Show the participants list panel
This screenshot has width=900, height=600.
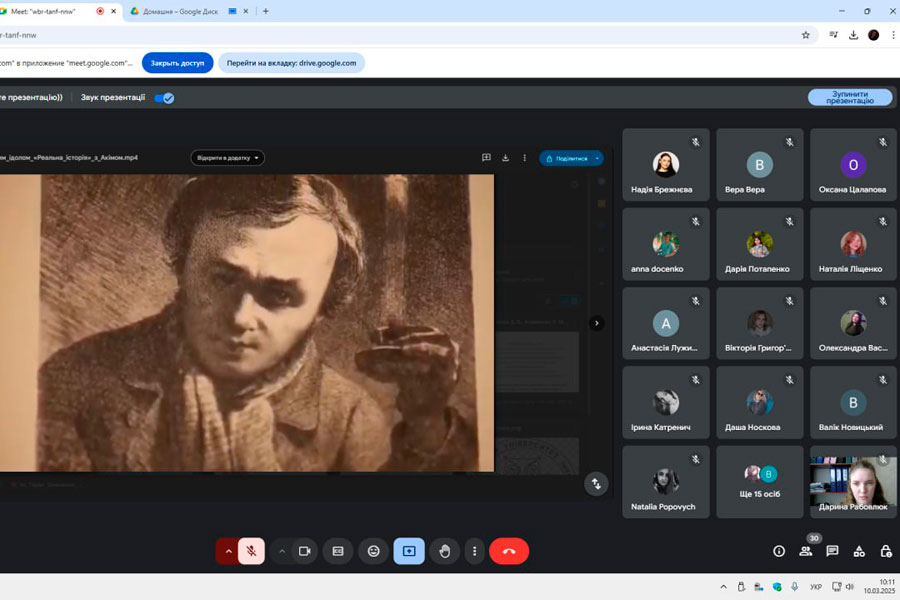(x=806, y=551)
